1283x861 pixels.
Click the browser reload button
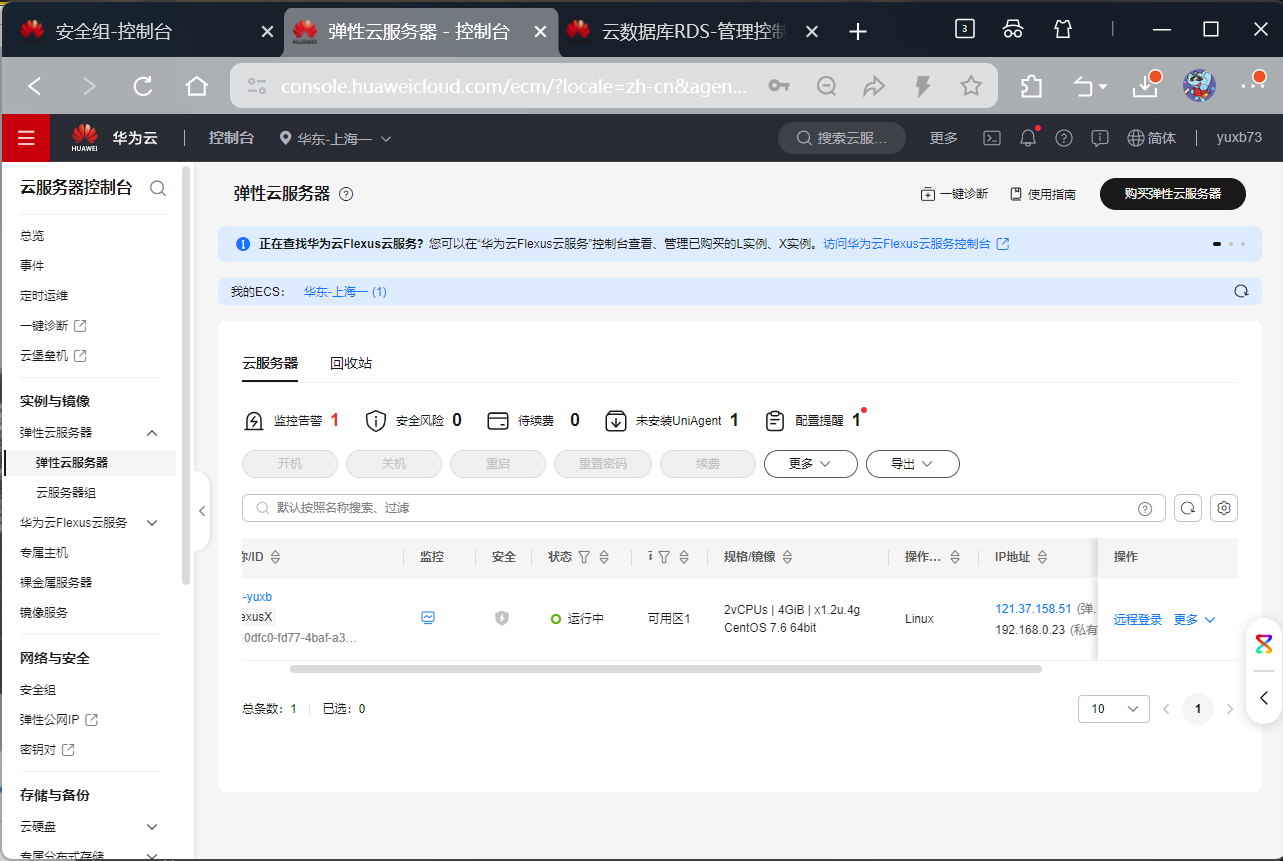pos(143,86)
